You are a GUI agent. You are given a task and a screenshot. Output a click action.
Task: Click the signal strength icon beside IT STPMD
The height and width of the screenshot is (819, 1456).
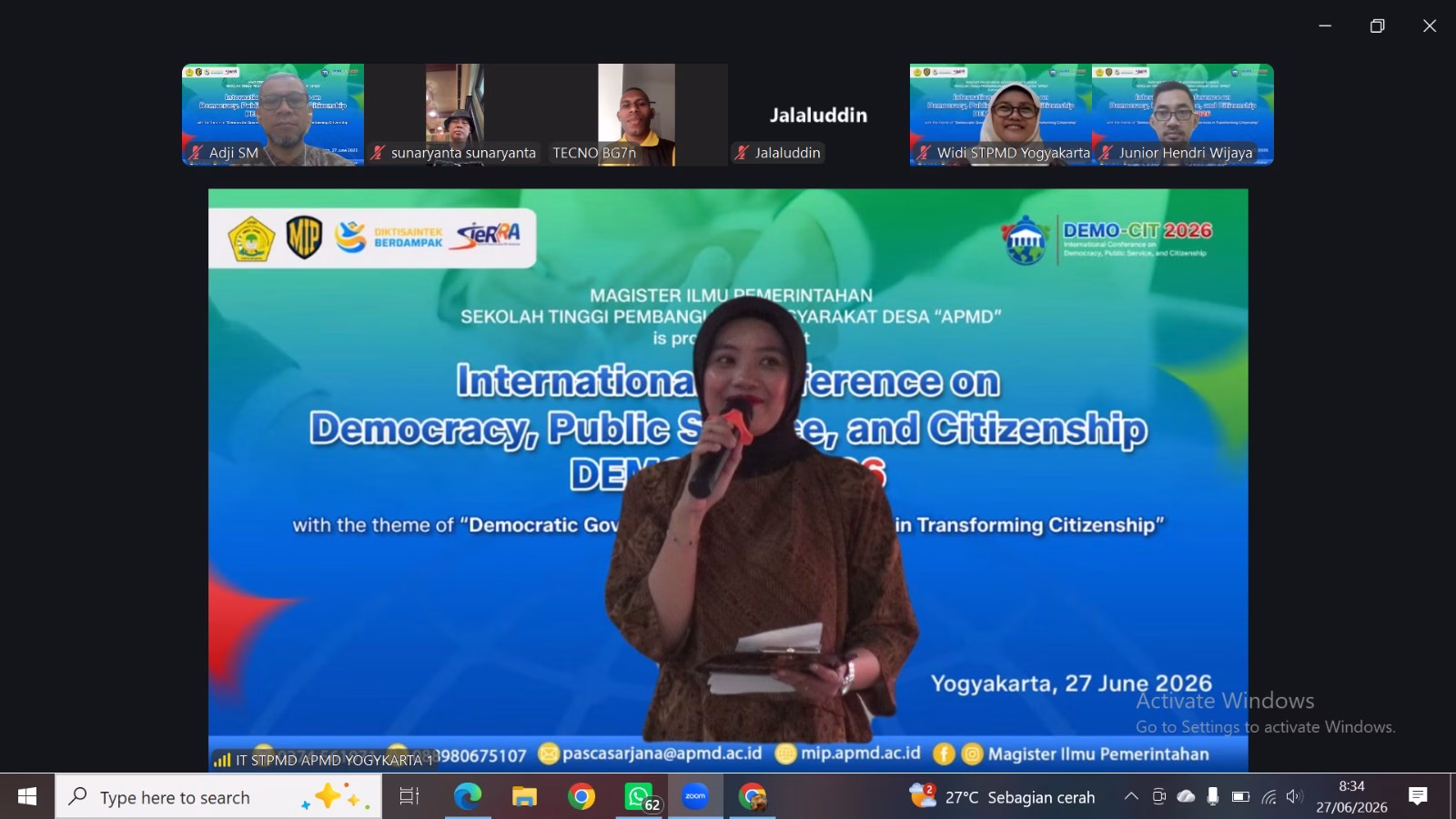click(x=222, y=760)
